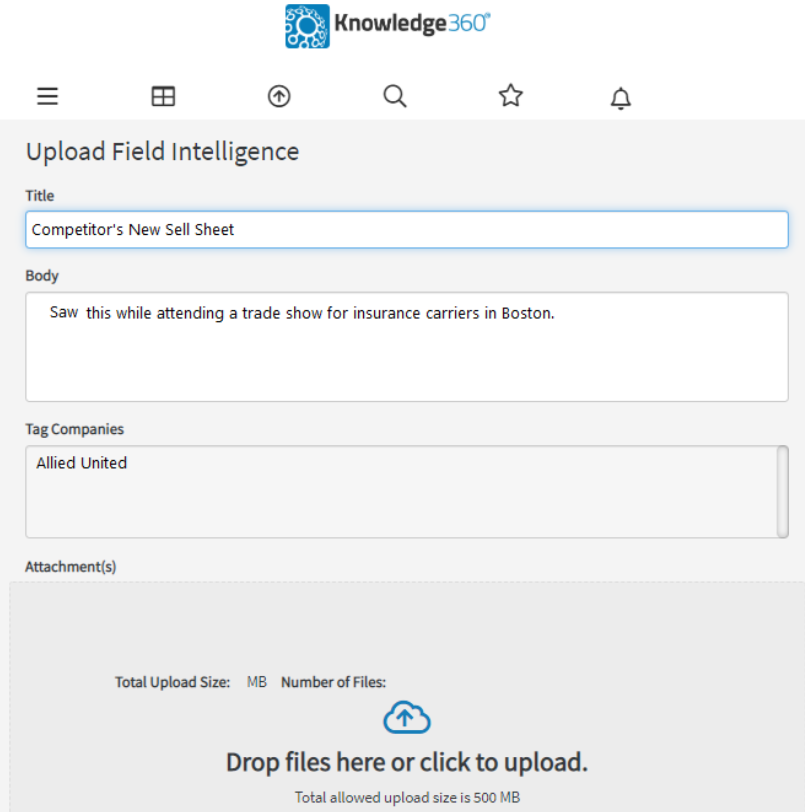Click the 'Attachment(s)' label
805x812 pixels.
[70, 567]
